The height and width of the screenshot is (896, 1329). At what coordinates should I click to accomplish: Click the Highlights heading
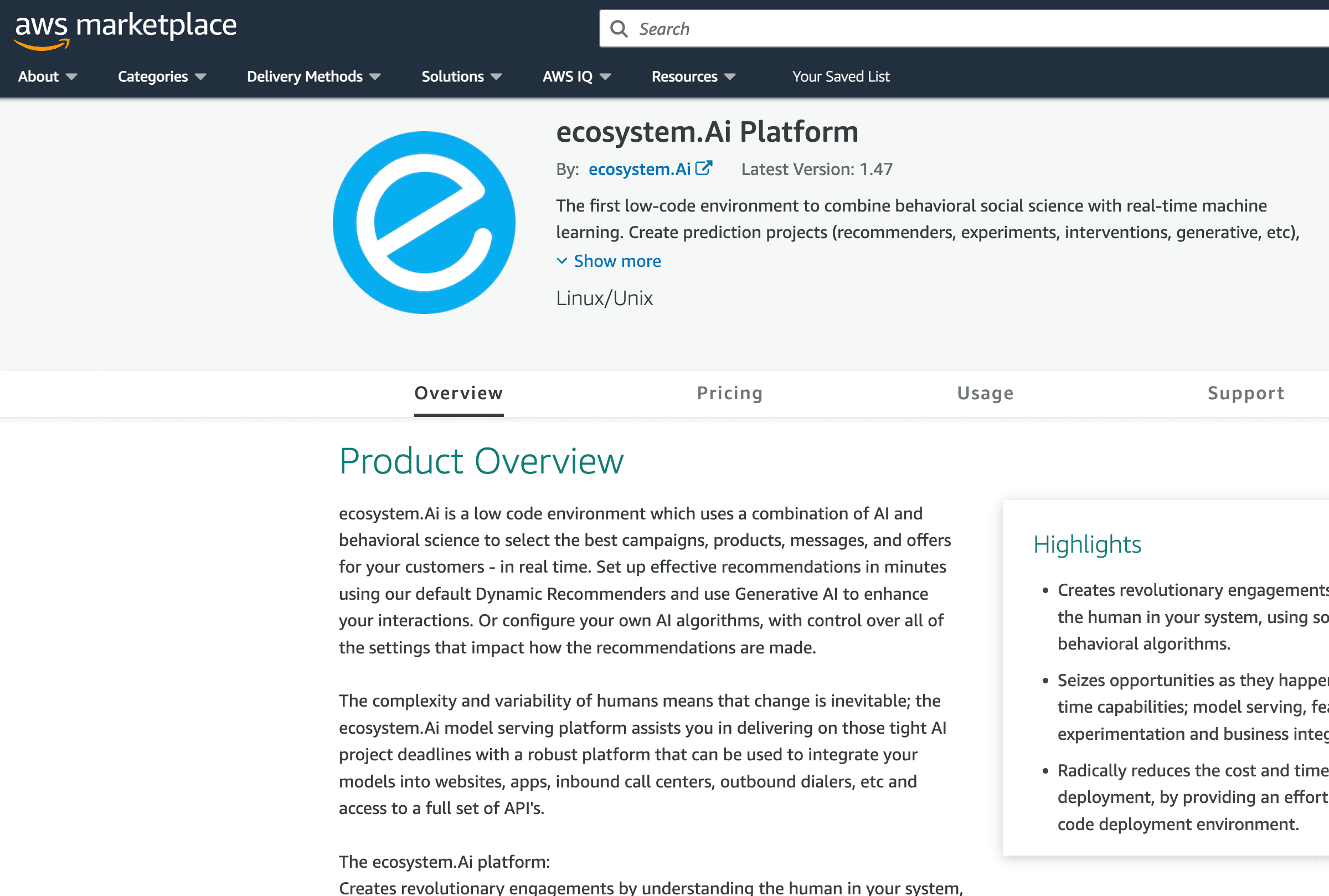[1088, 544]
